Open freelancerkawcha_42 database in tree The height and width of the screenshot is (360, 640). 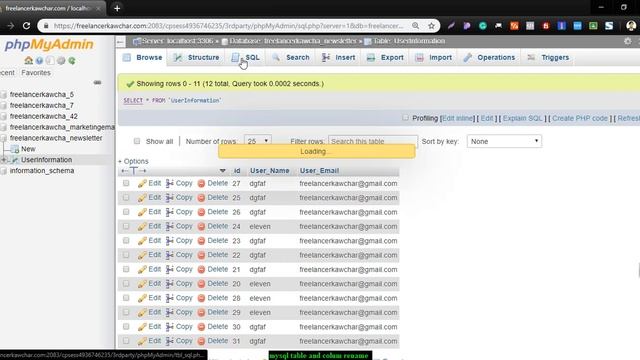[44, 116]
